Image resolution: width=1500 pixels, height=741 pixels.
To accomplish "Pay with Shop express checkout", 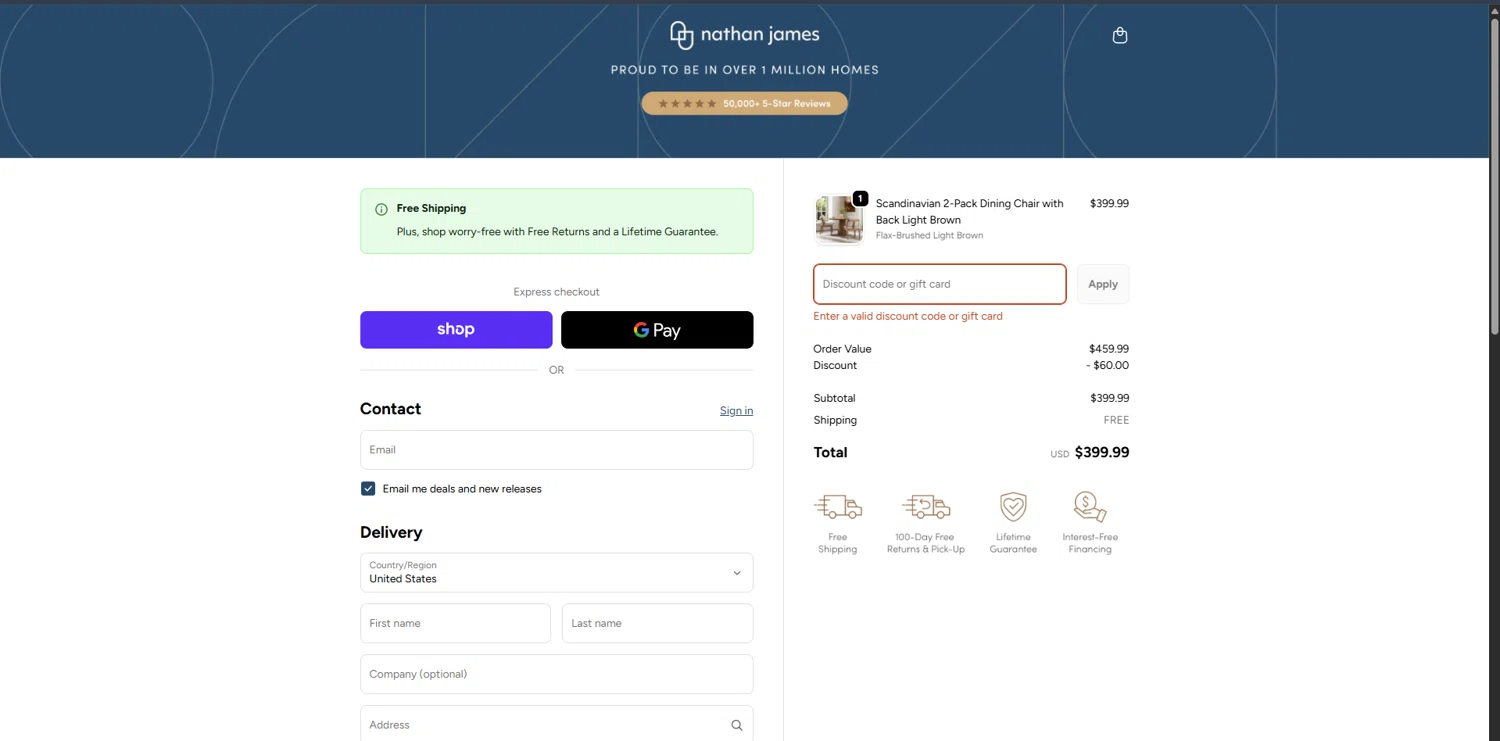I will (x=456, y=330).
